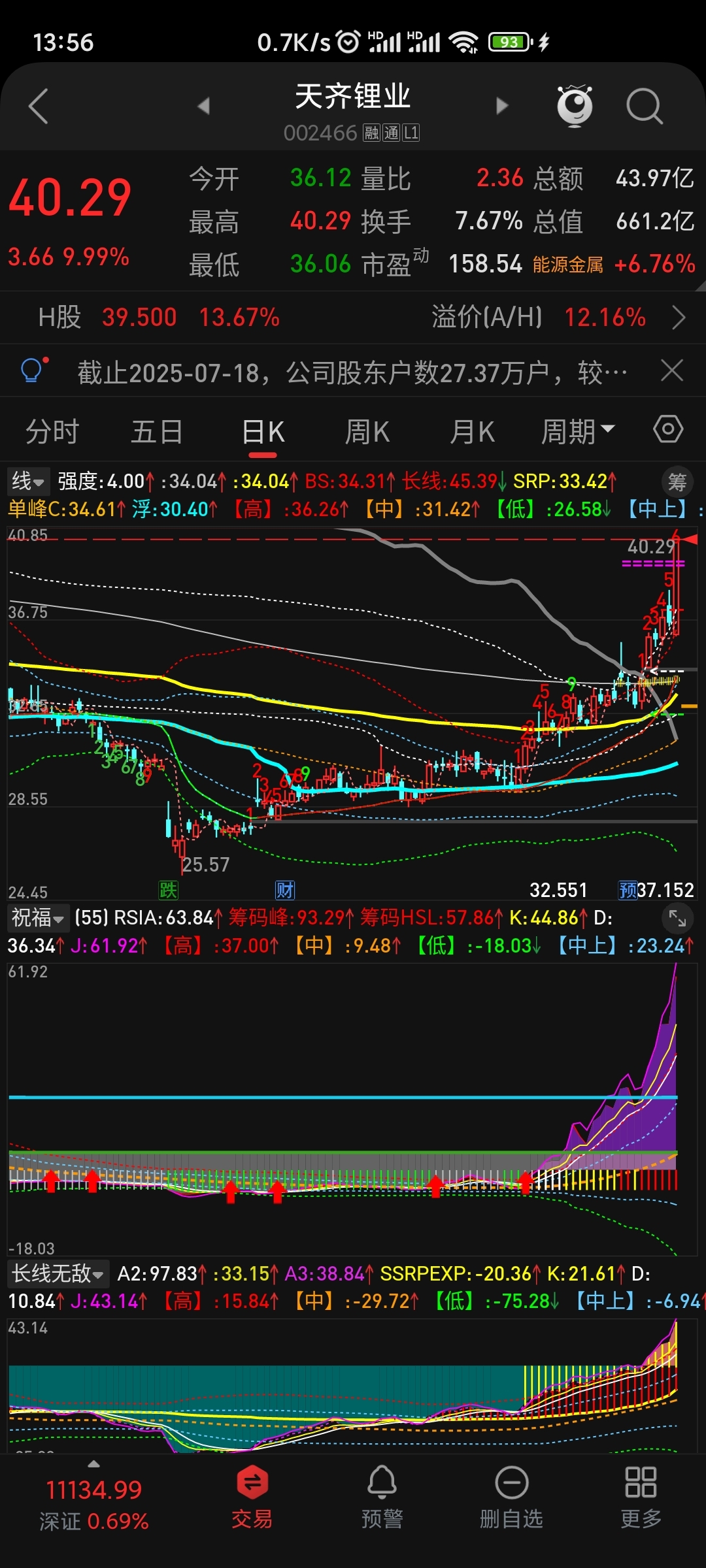Tap the 深证 index value 11134.99
The image size is (706, 1568).
coord(93,1490)
